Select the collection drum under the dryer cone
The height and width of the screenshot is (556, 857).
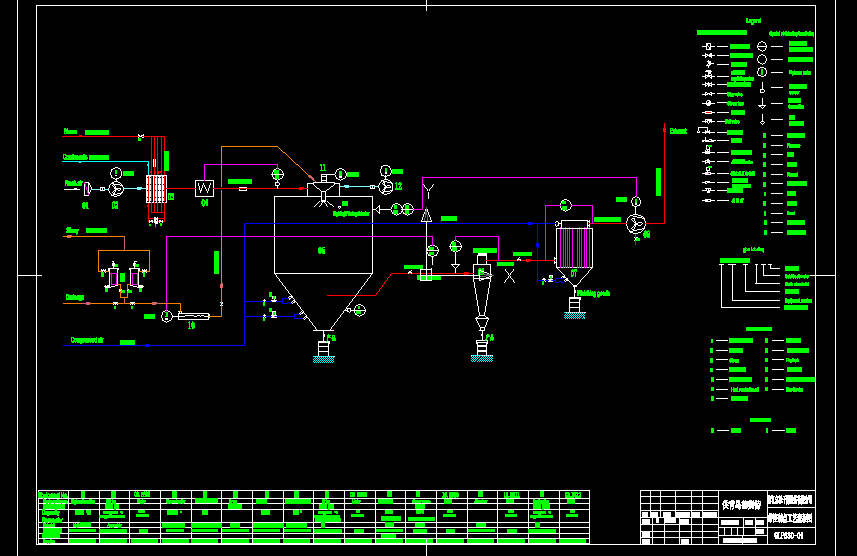(323, 349)
